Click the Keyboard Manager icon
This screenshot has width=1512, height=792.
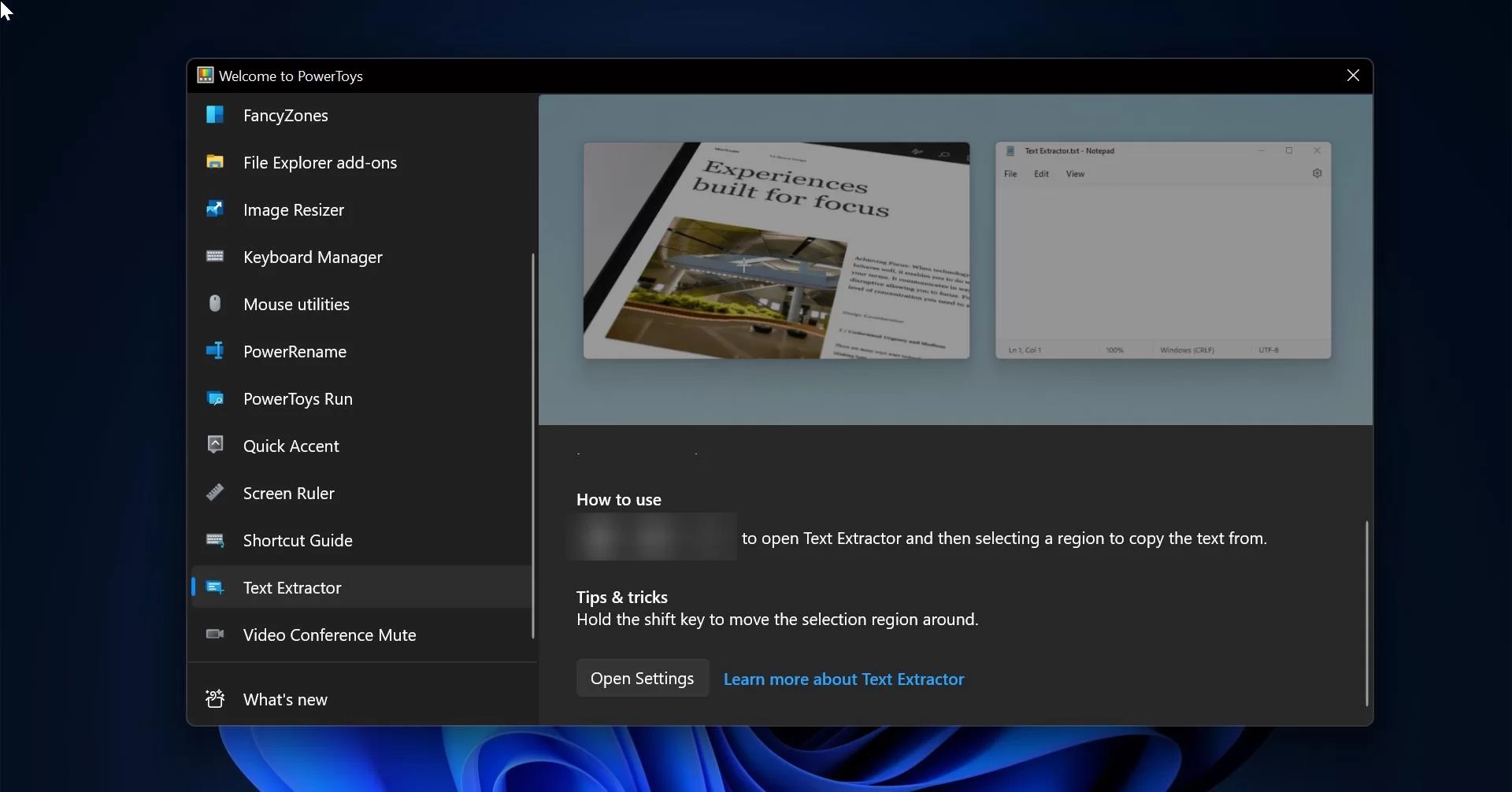pyautogui.click(x=215, y=257)
